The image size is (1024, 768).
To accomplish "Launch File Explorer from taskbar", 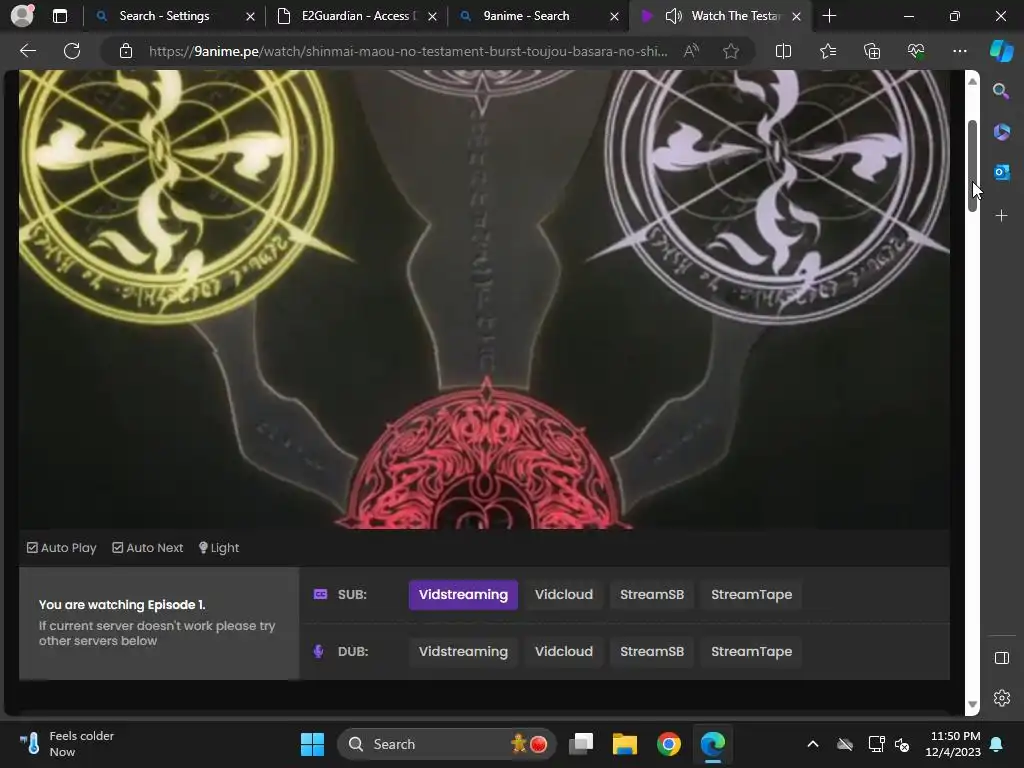I will (624, 744).
